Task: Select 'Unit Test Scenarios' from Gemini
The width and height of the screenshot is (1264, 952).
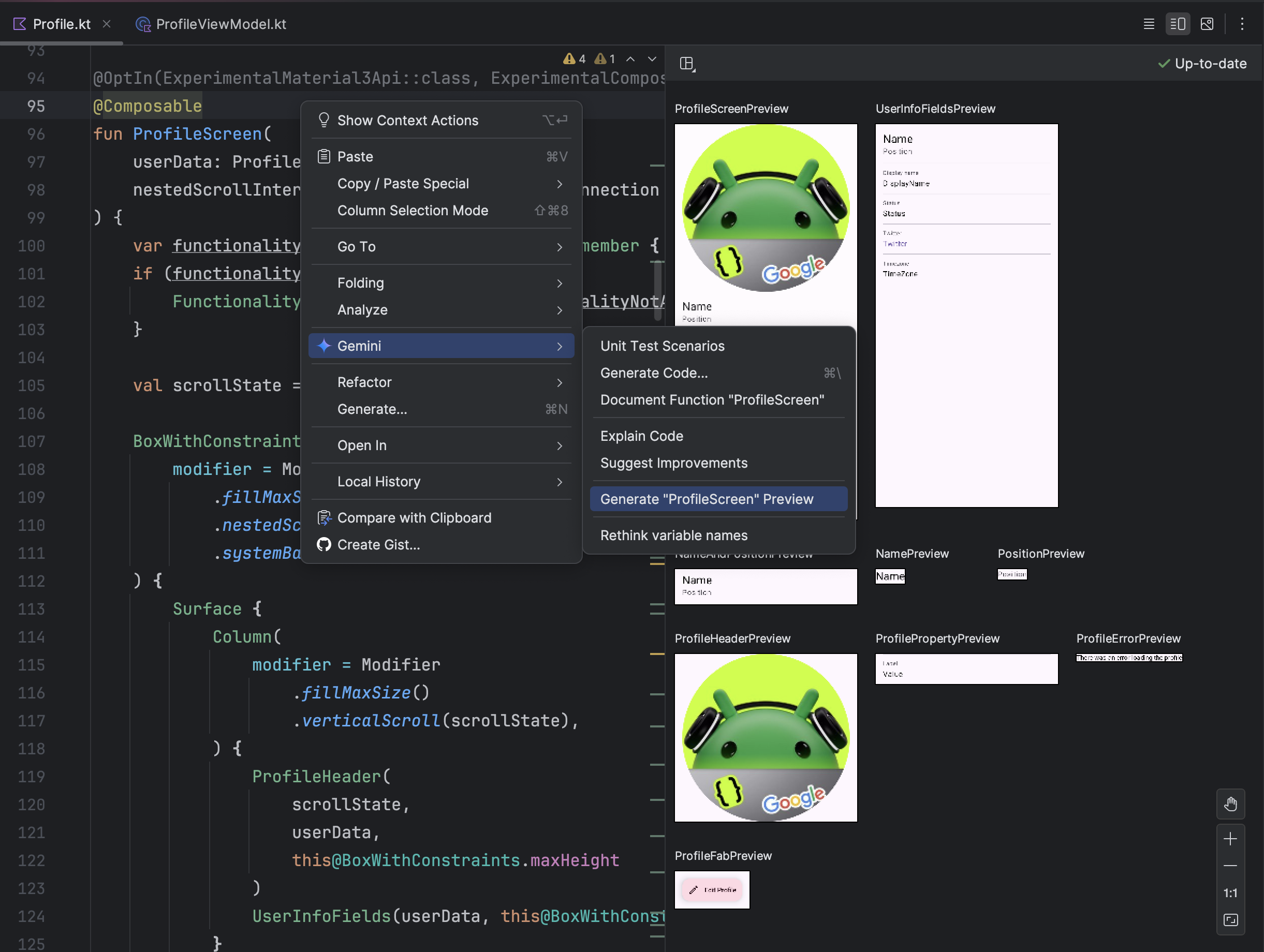Action: coord(662,345)
